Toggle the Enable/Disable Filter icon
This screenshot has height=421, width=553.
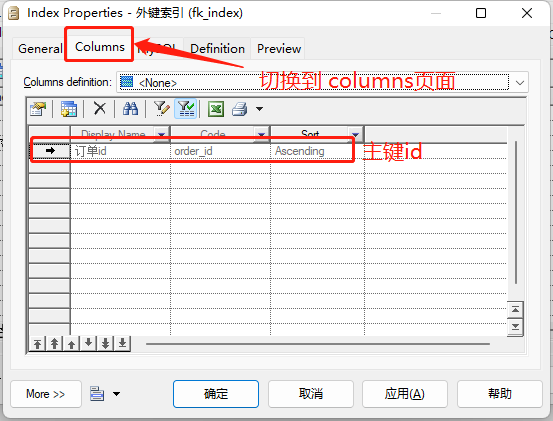(186, 109)
